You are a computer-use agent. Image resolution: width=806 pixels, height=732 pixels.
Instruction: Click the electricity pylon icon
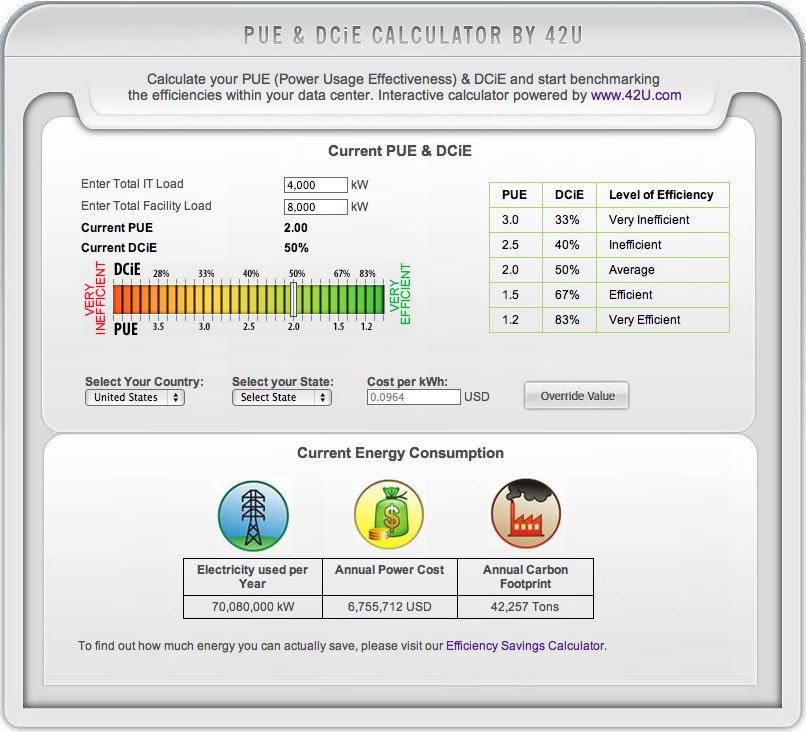(x=253, y=516)
